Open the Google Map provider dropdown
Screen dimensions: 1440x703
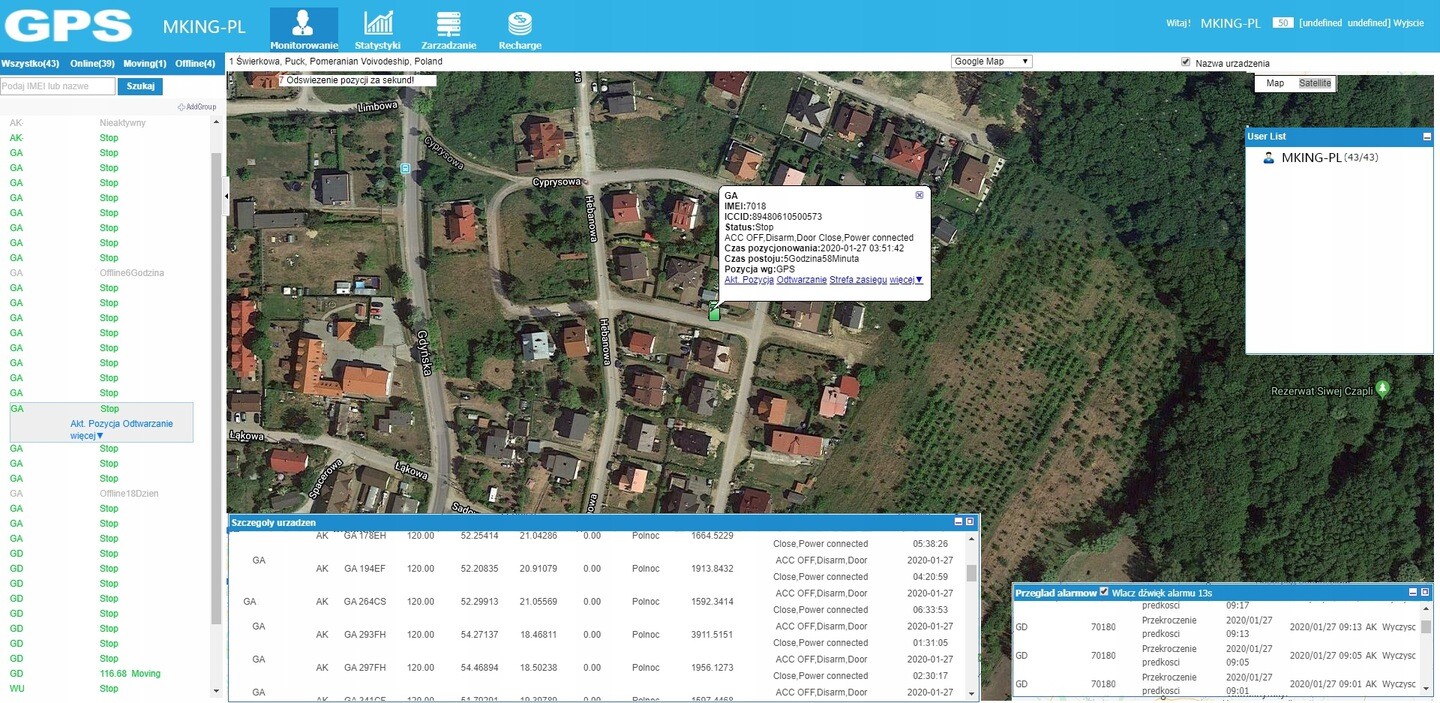(x=991, y=62)
